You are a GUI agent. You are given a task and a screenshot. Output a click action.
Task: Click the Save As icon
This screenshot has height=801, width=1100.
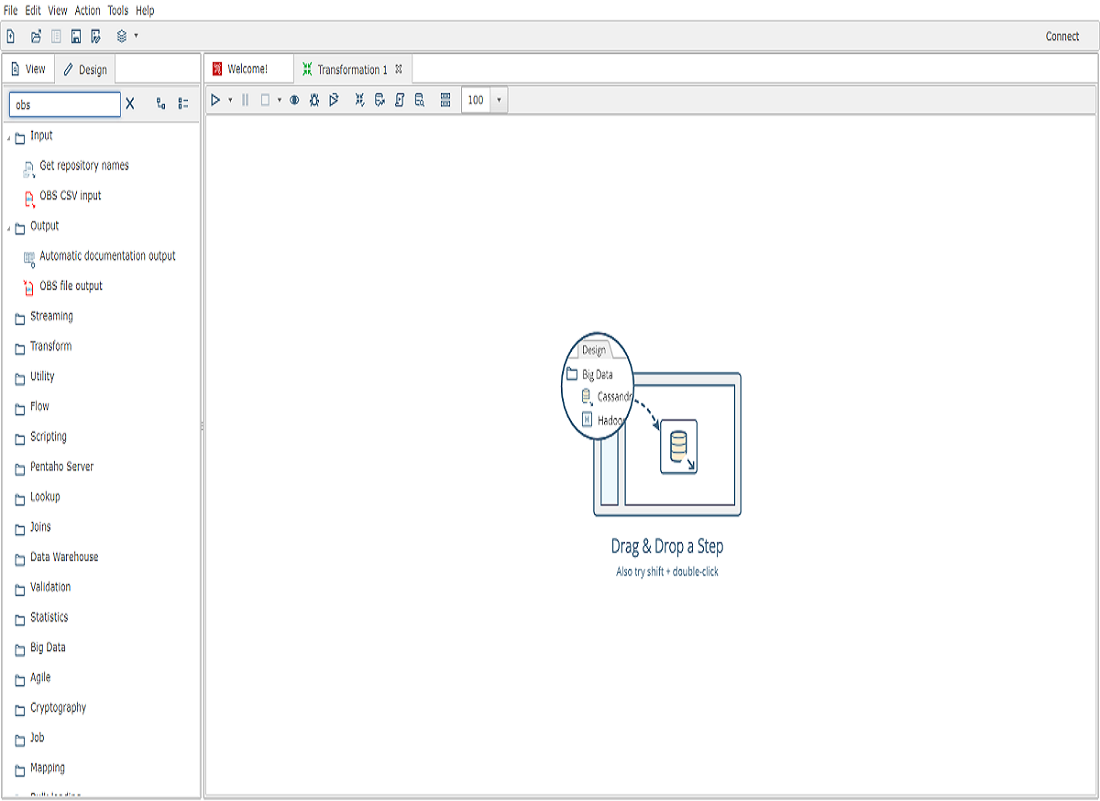point(96,36)
